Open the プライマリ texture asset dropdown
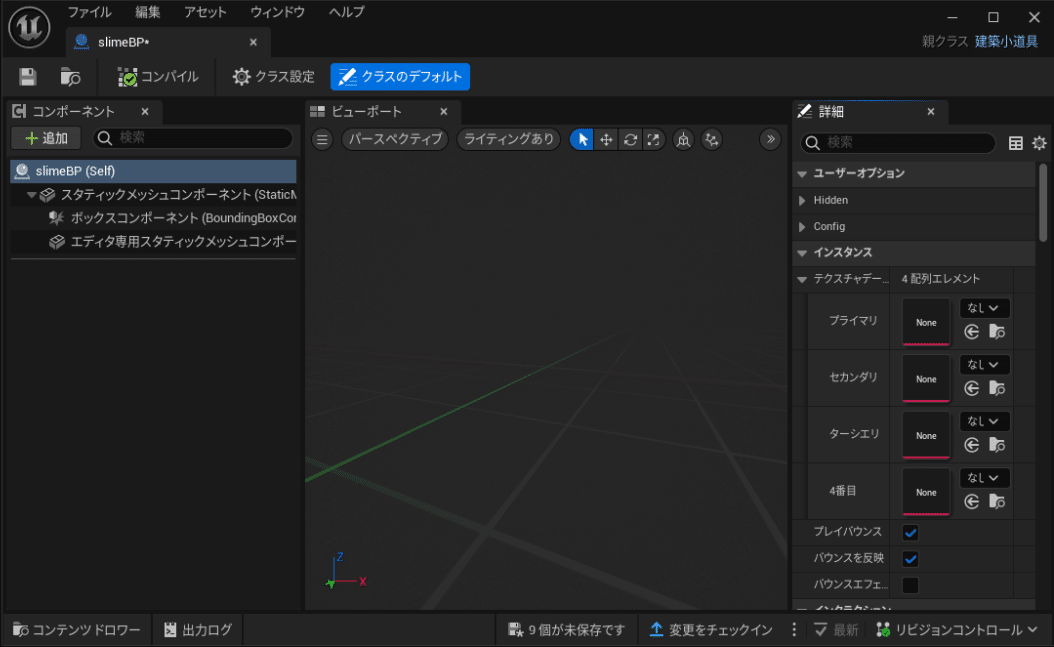 tap(984, 308)
